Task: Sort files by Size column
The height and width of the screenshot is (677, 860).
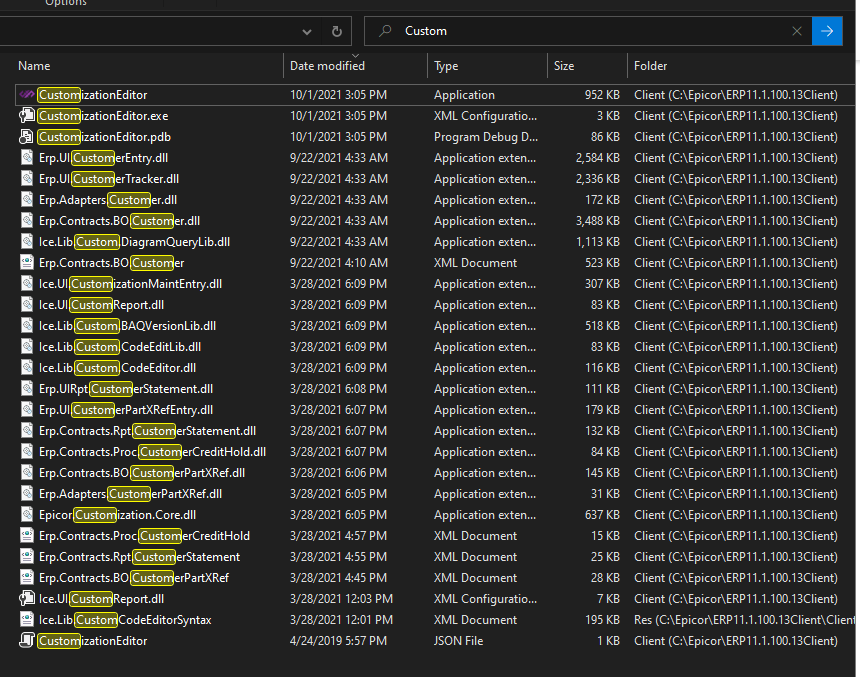Action: point(564,66)
